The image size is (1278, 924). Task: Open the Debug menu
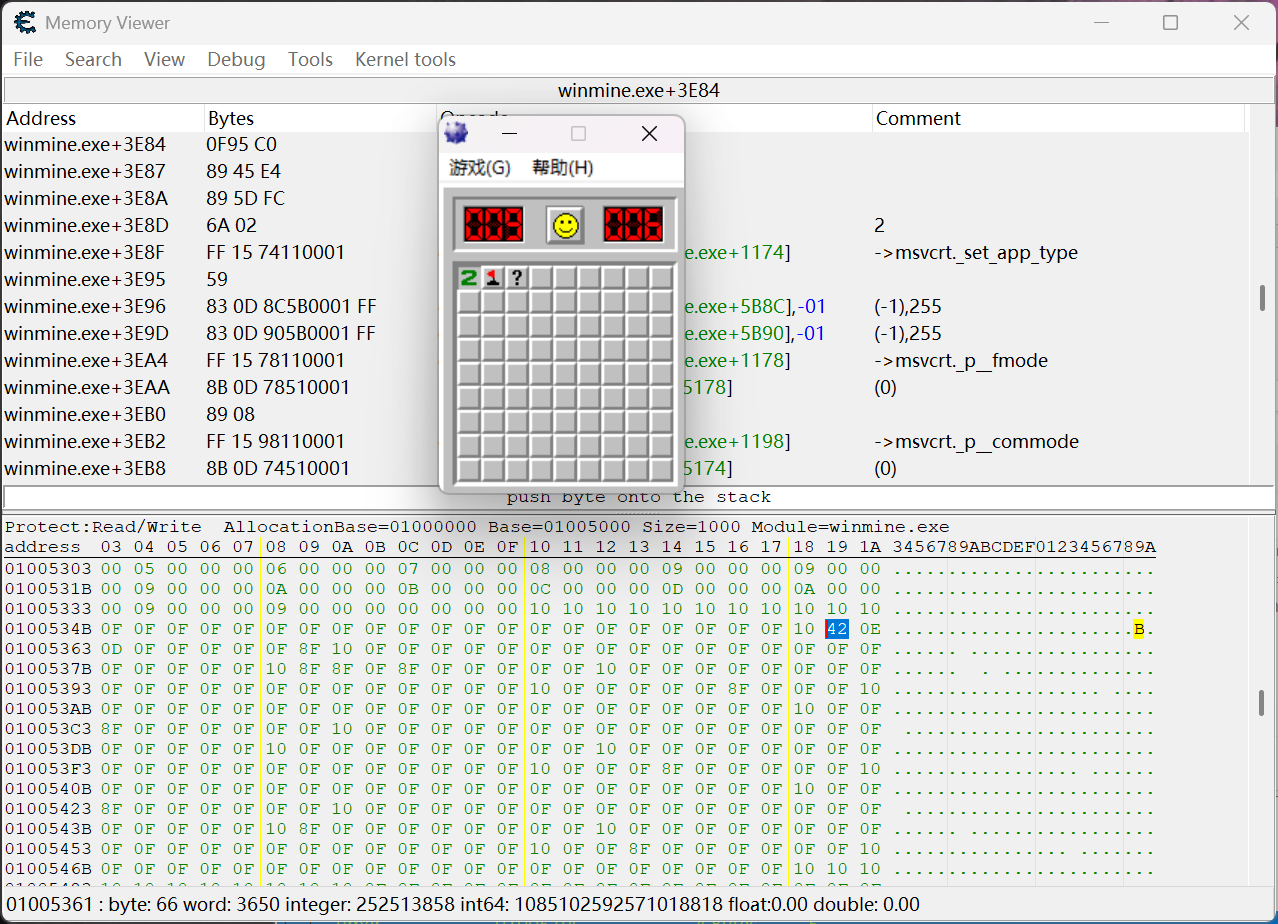[x=236, y=59]
